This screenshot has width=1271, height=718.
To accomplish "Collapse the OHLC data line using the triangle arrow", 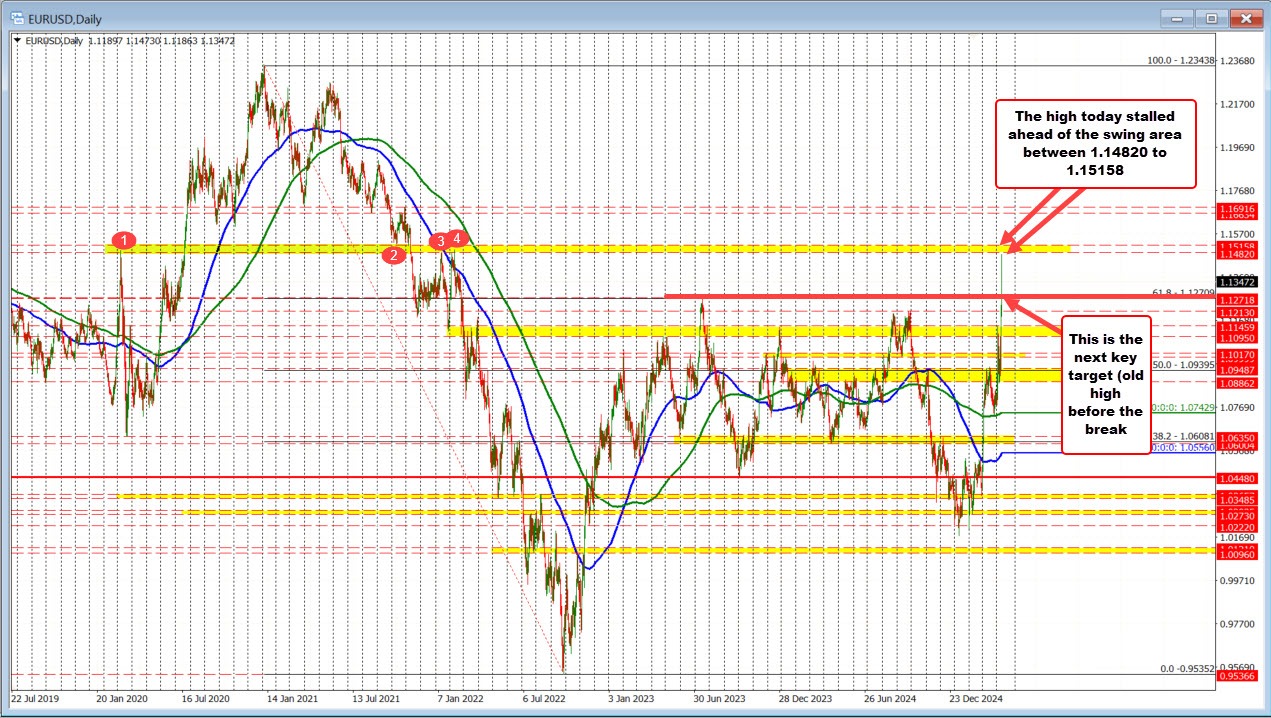I will [19, 42].
